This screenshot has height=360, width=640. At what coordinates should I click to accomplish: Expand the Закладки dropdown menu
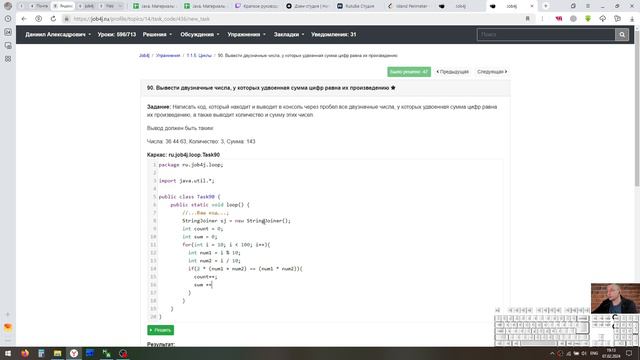pyautogui.click(x=289, y=35)
